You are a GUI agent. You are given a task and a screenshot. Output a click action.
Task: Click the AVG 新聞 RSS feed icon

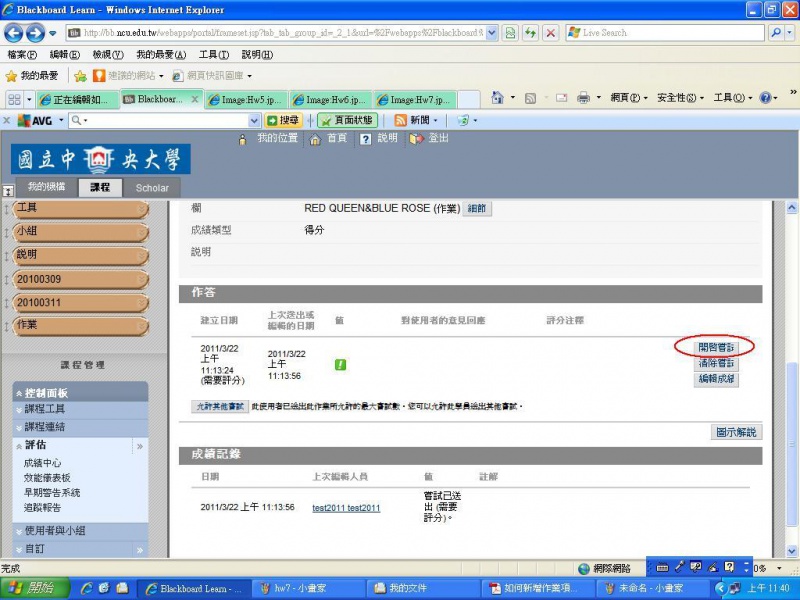click(400, 120)
